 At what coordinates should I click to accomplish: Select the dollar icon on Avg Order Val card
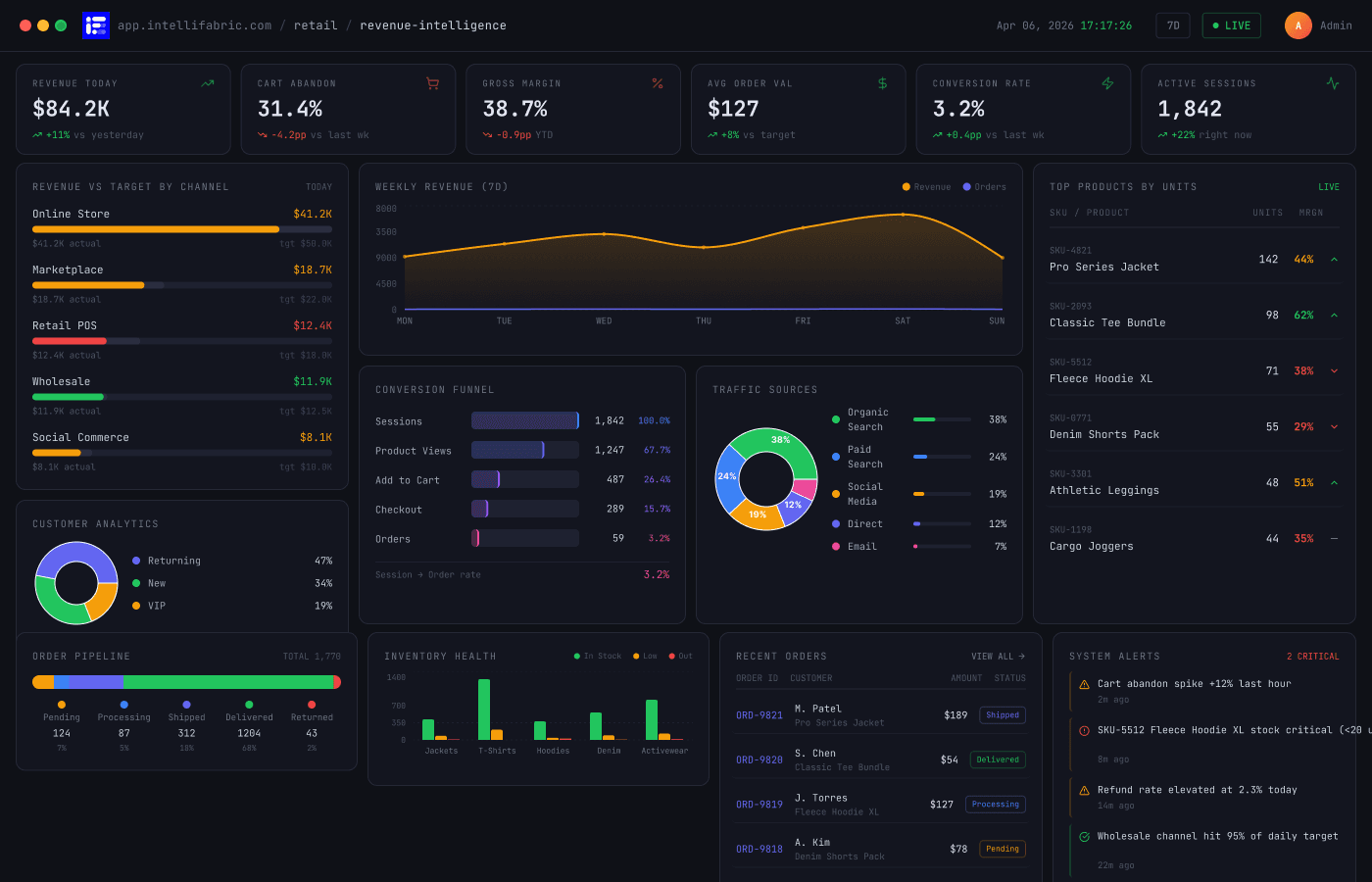click(882, 83)
